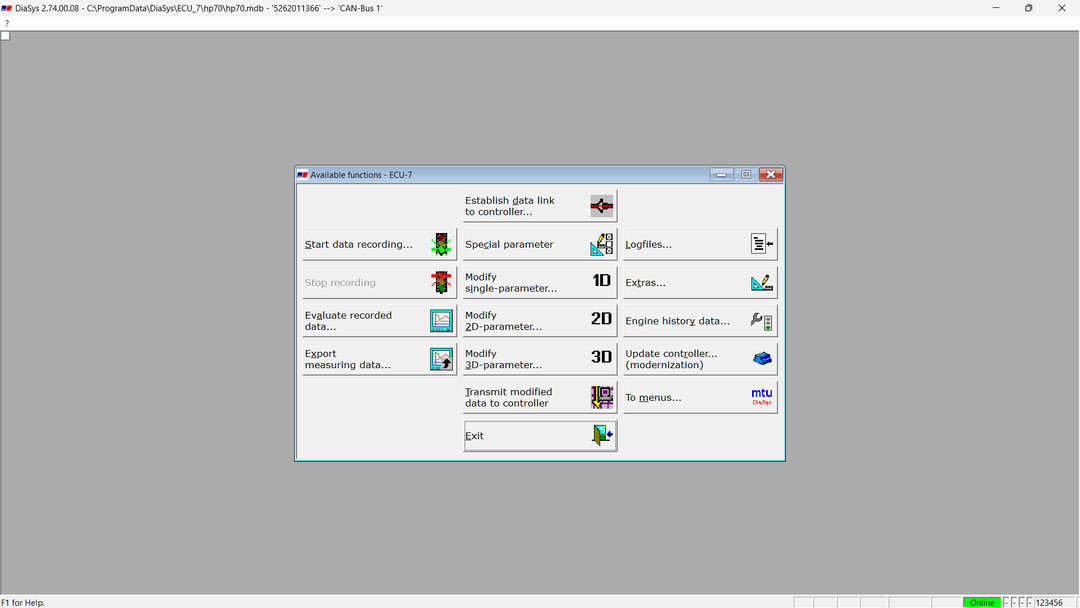Select Evaluate recorded data label
1080x608 pixels.
click(348, 321)
